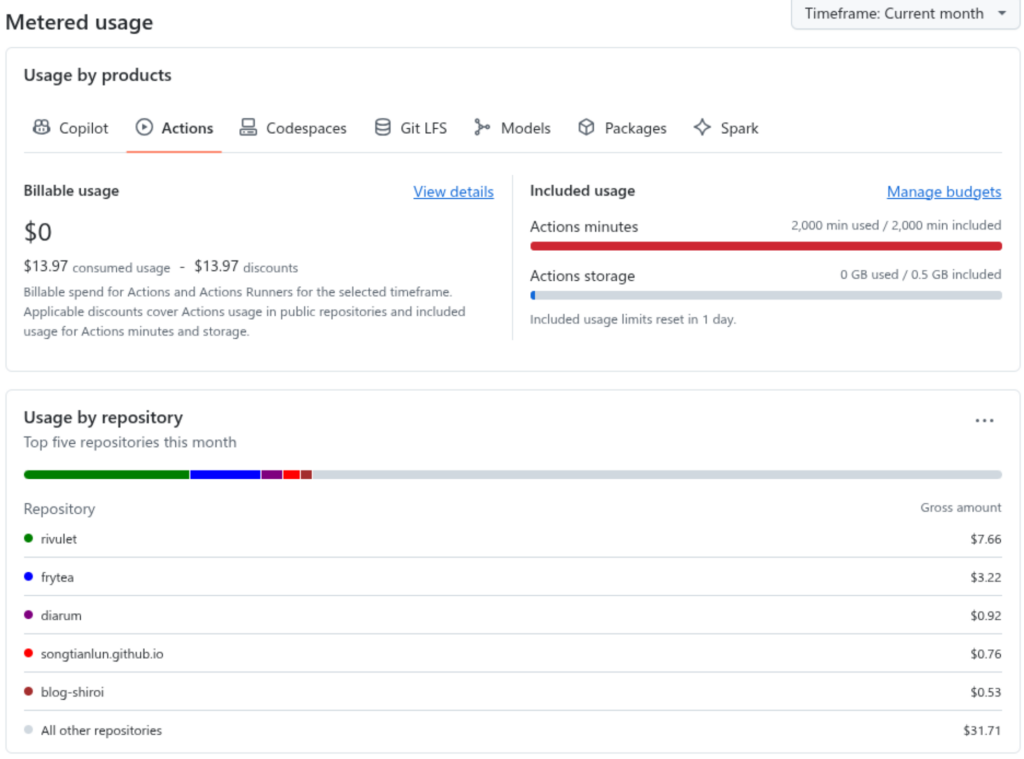Click the Included usage heading

tap(583, 191)
